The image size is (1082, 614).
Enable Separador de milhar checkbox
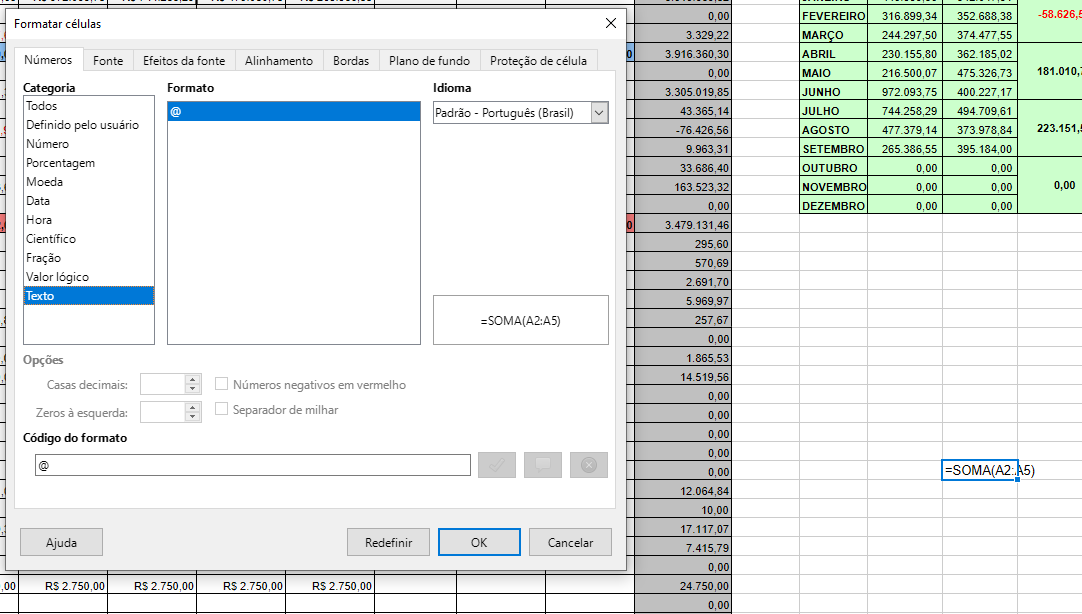[x=223, y=409]
